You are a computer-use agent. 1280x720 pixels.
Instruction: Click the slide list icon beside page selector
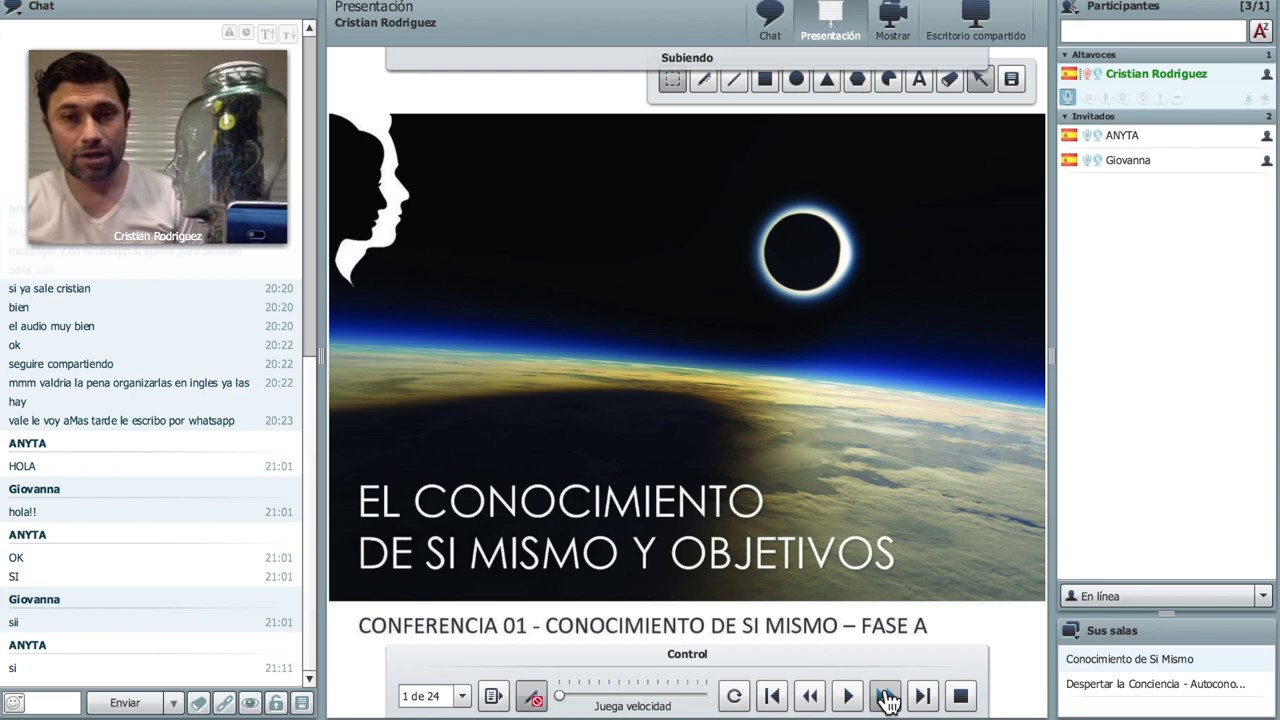(493, 696)
